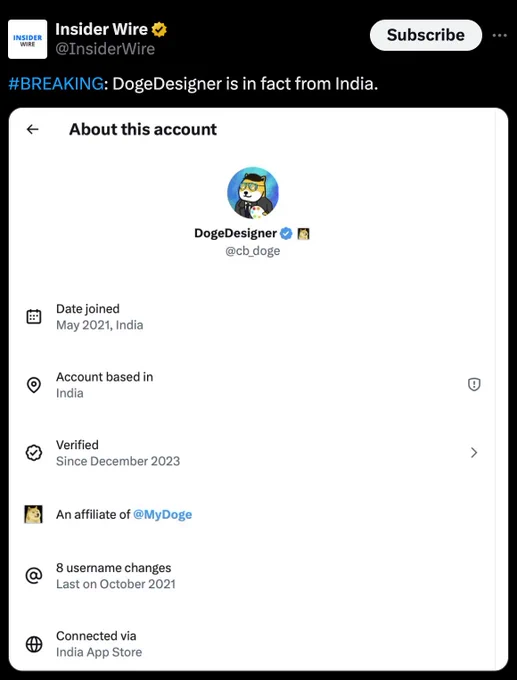Click the gold verified badge next to Insider Wire
517x680 pixels.
pos(159,30)
